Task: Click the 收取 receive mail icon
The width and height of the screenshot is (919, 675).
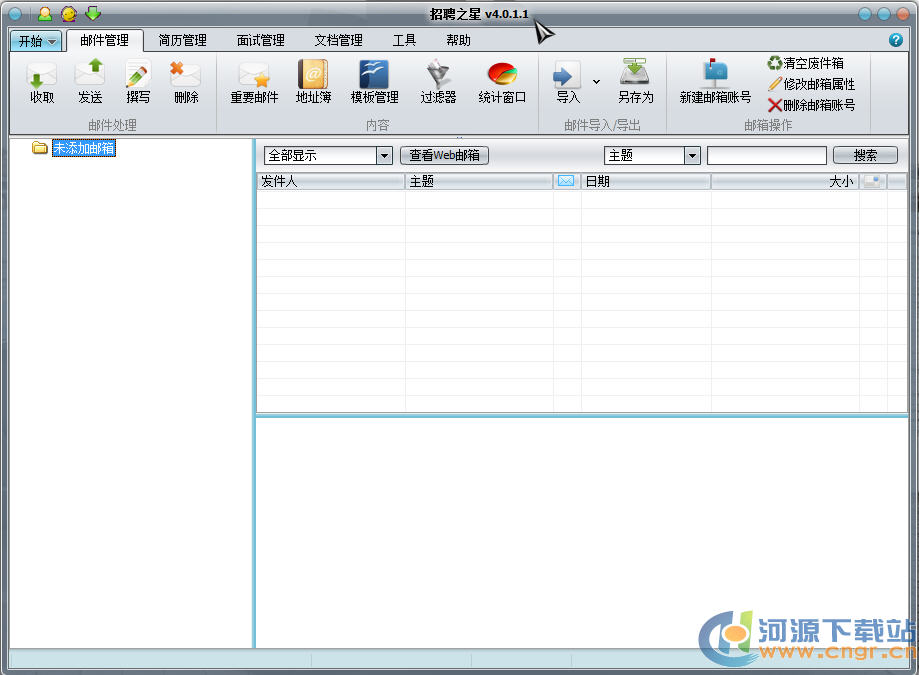Action: click(x=42, y=77)
